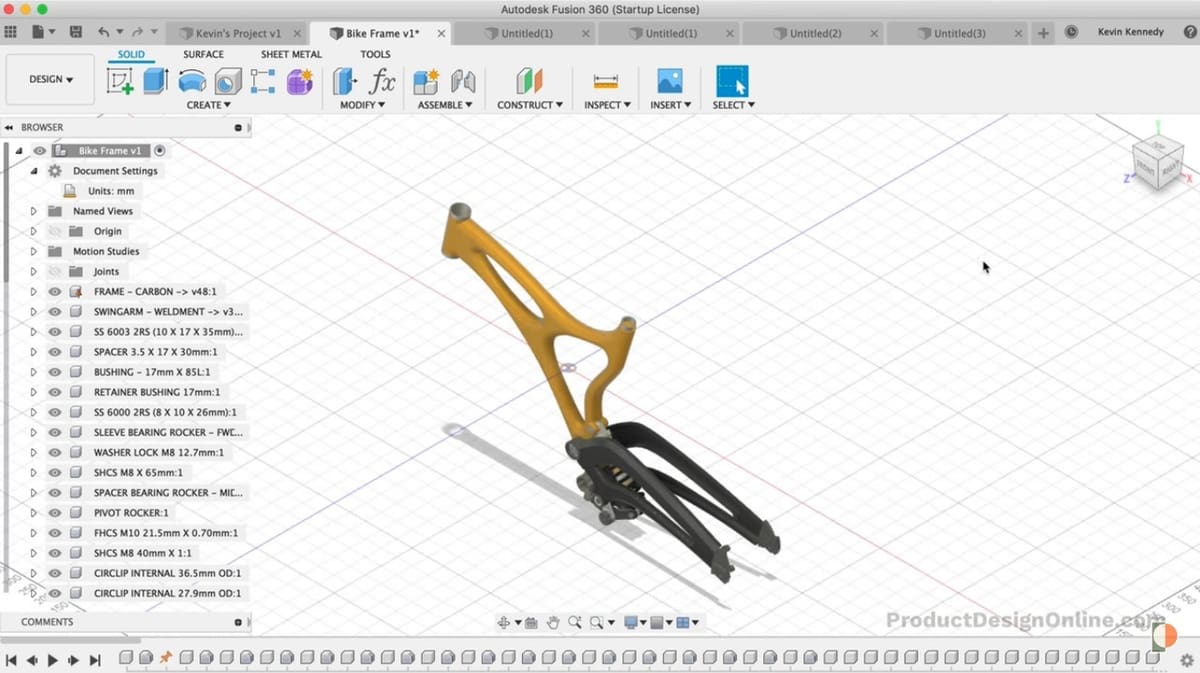This screenshot has height=673, width=1200.
Task: Open Document Settings gear item
Action: click(55, 171)
